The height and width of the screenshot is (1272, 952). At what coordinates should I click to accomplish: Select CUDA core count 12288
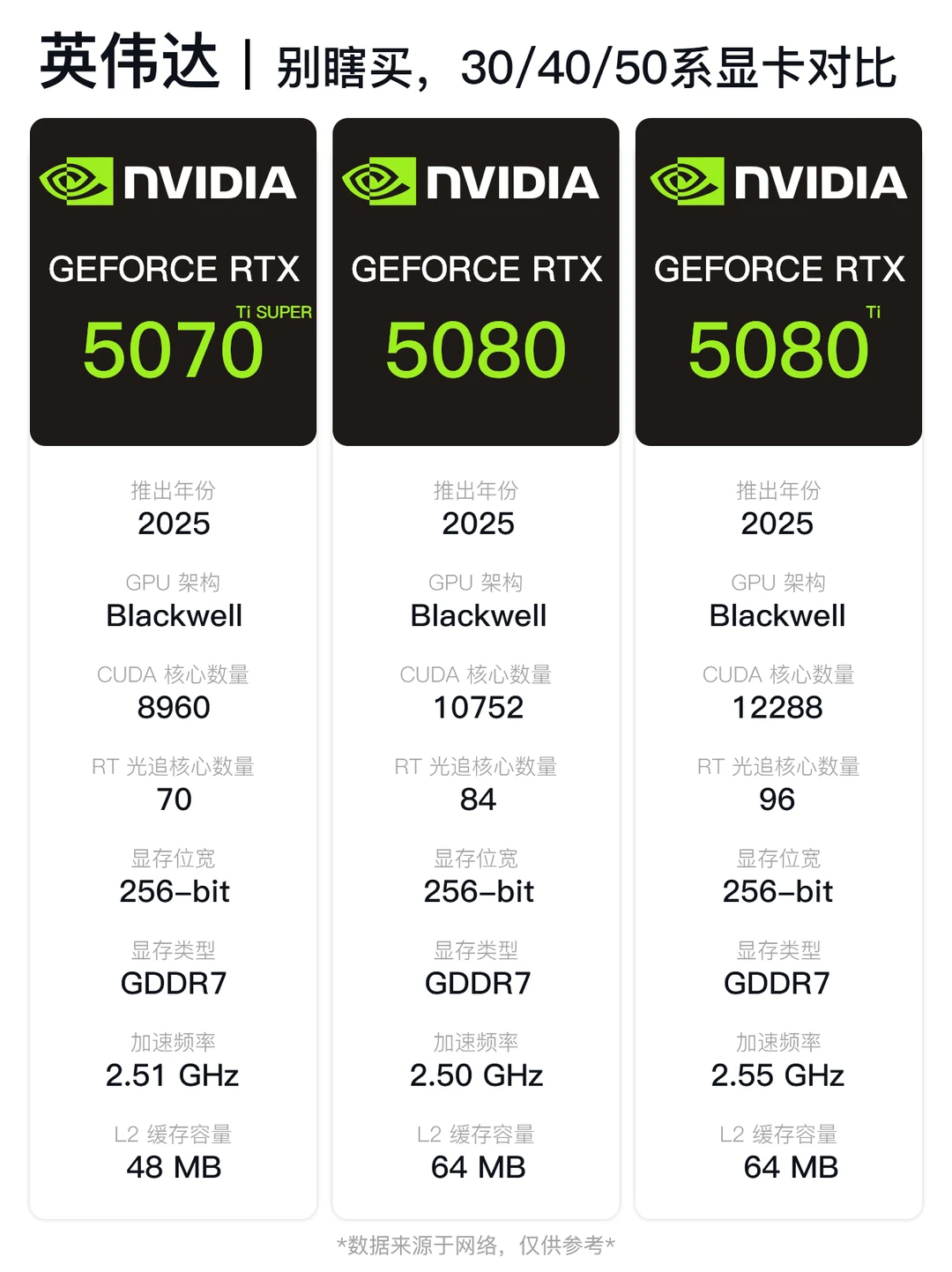(777, 708)
